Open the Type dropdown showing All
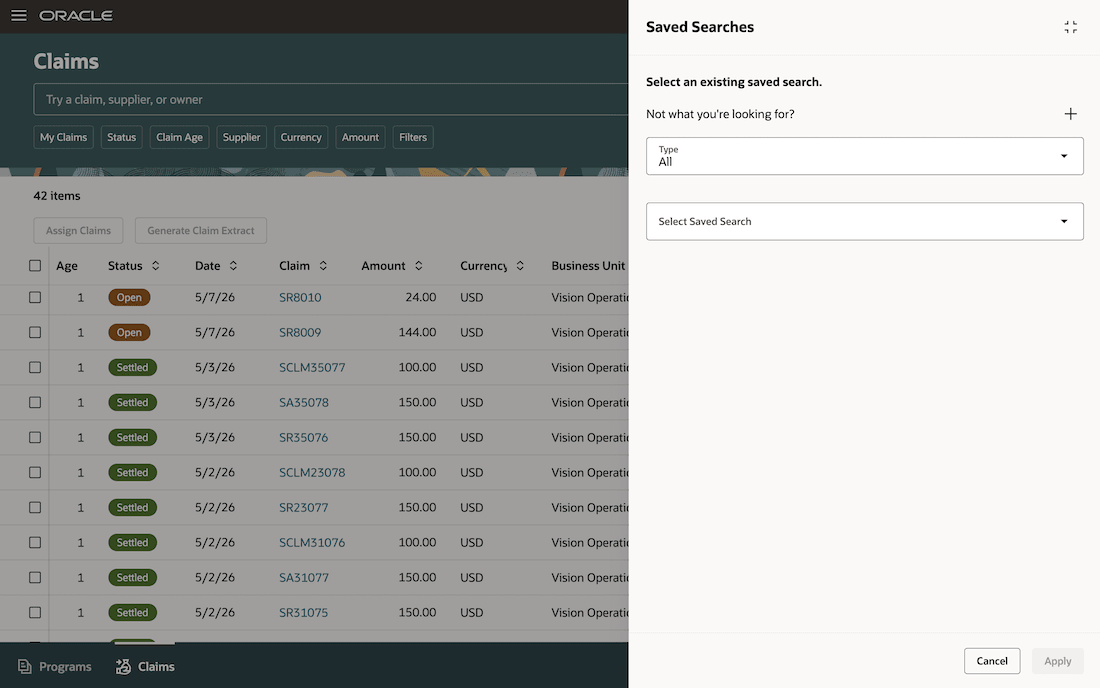Viewport: 1100px width, 688px height. point(864,156)
